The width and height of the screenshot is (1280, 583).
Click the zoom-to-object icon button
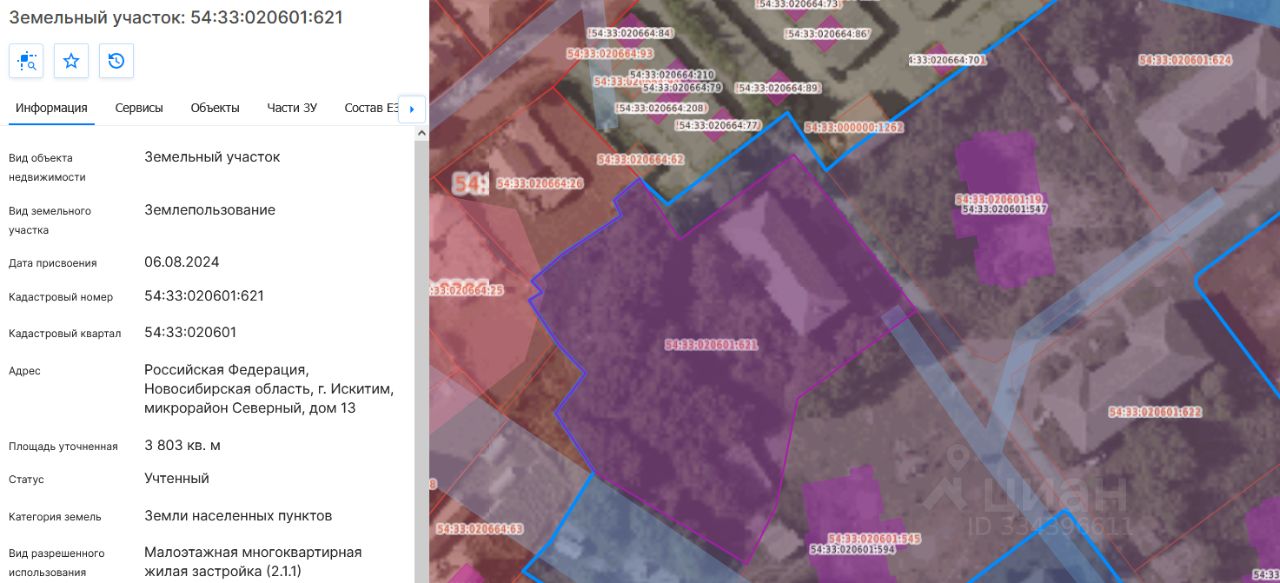(x=26, y=61)
